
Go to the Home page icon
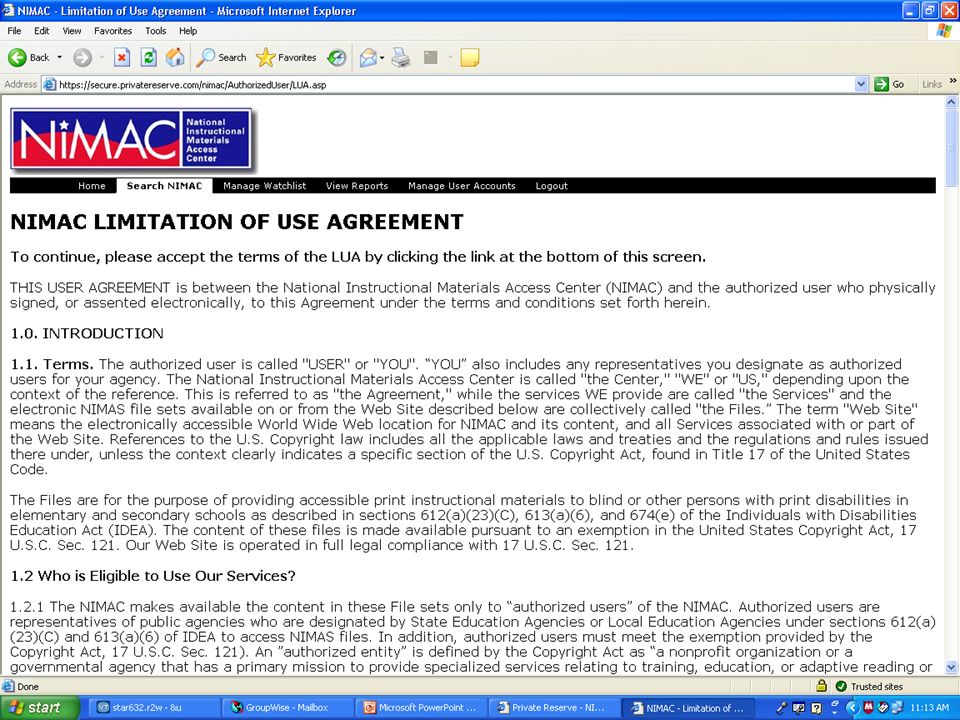pyautogui.click(x=175, y=58)
